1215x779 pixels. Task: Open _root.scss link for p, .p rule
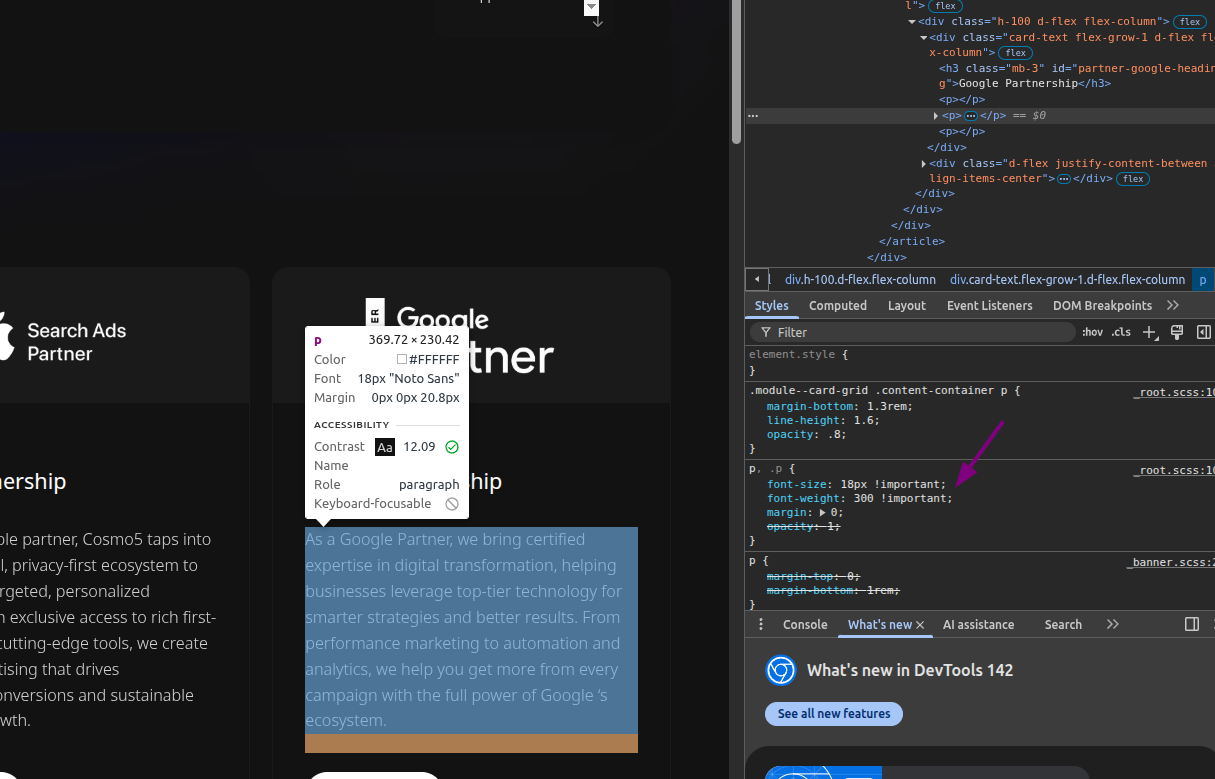(1173, 470)
